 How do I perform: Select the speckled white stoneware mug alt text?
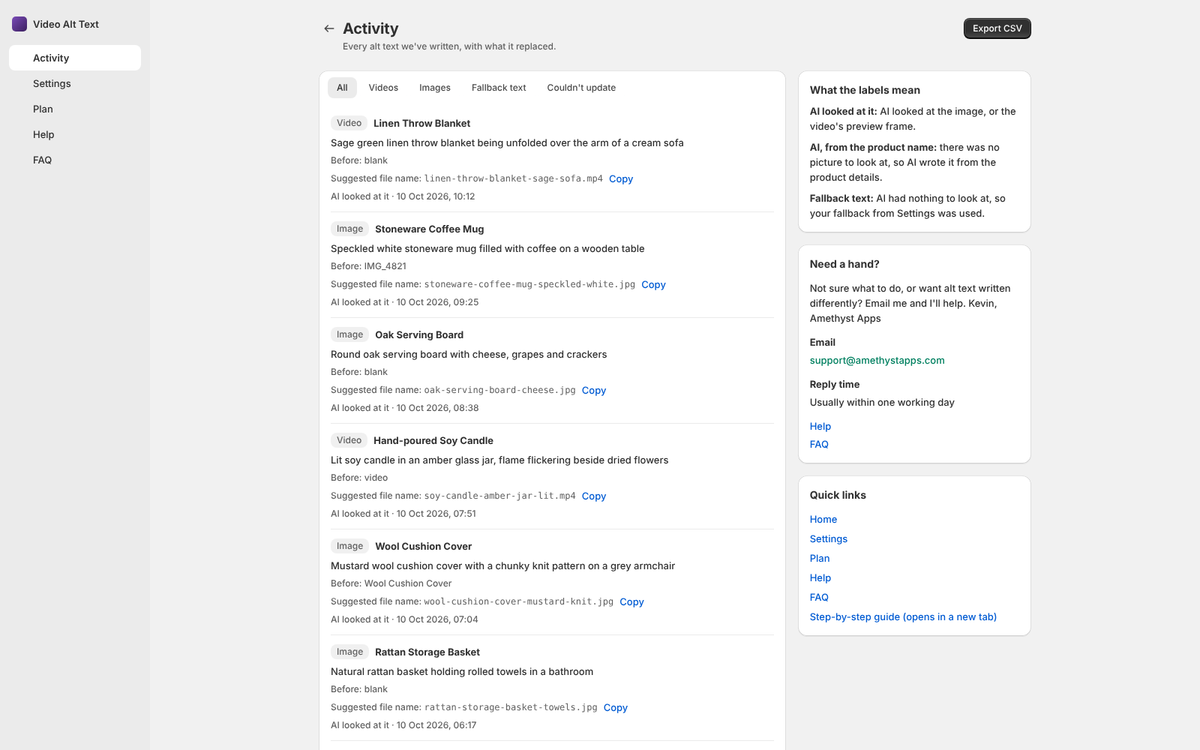click(x=488, y=249)
